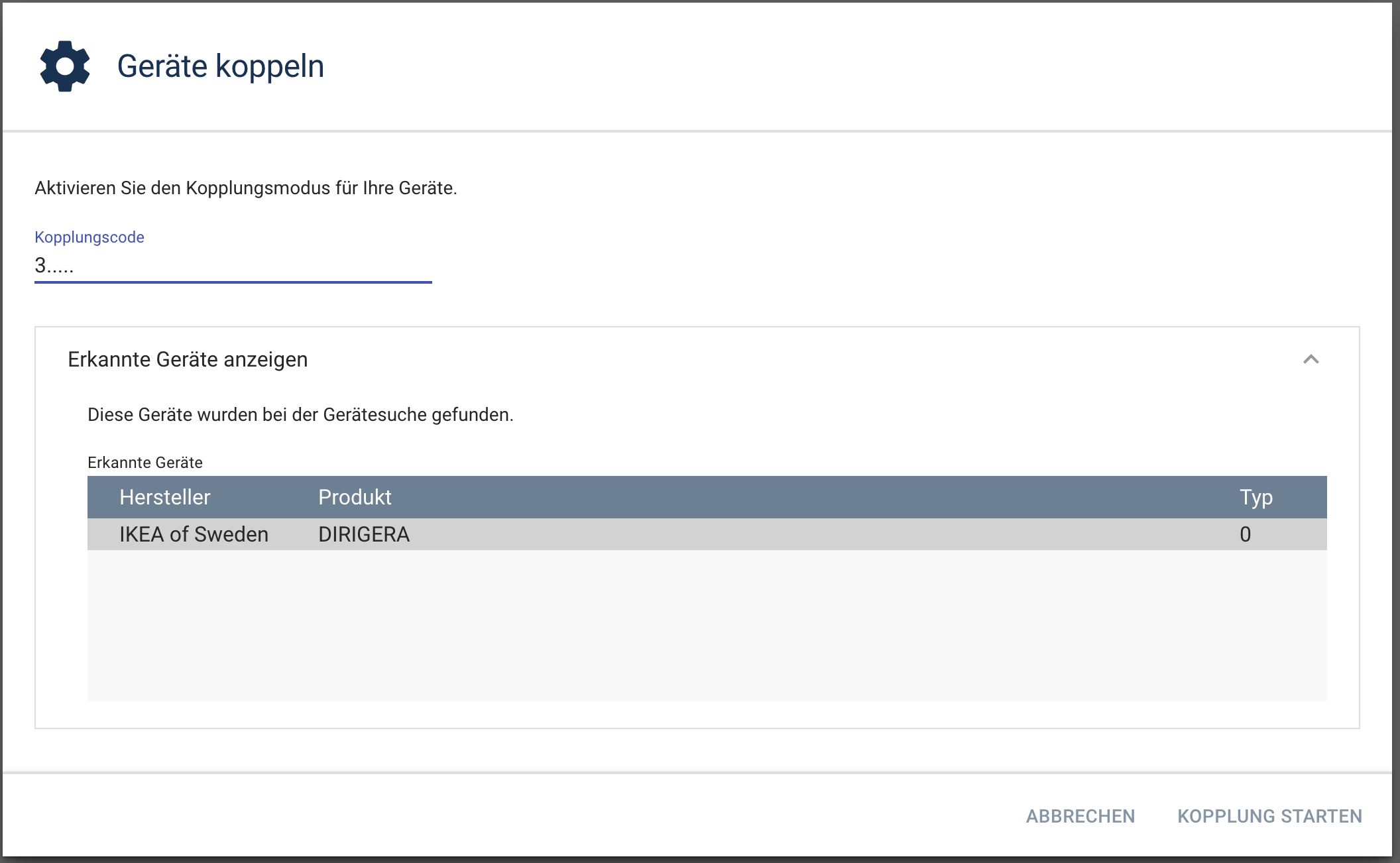The height and width of the screenshot is (863, 1400).
Task: Start pairing with KOPPLUNG STARTEN button
Action: click(x=1269, y=816)
